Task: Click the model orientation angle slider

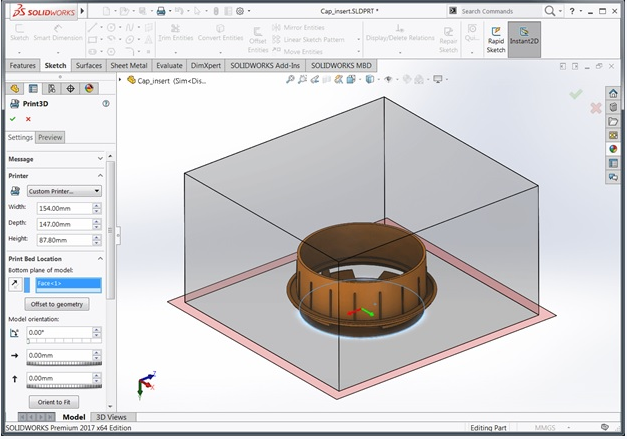Action: [63, 342]
